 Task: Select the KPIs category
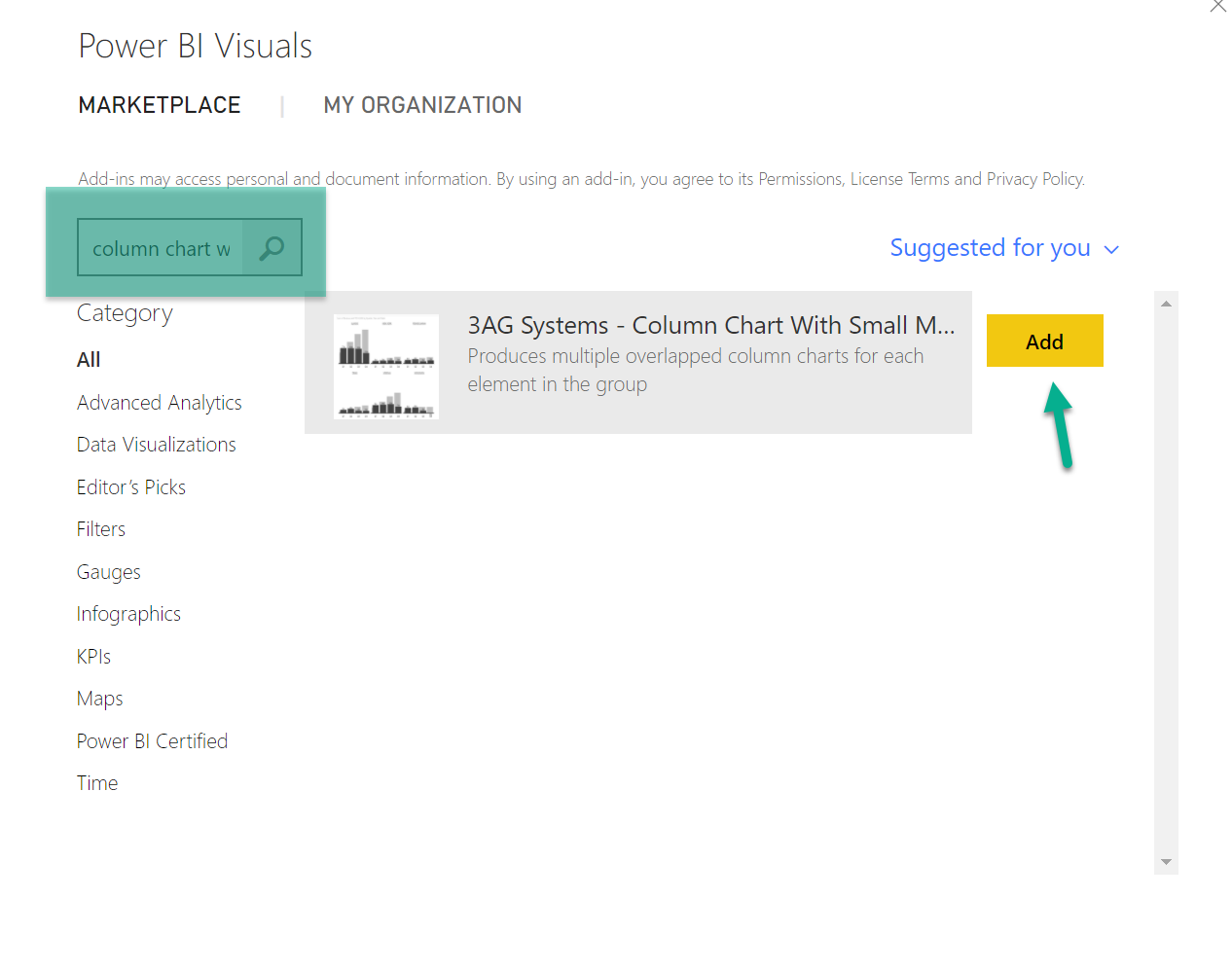(94, 657)
